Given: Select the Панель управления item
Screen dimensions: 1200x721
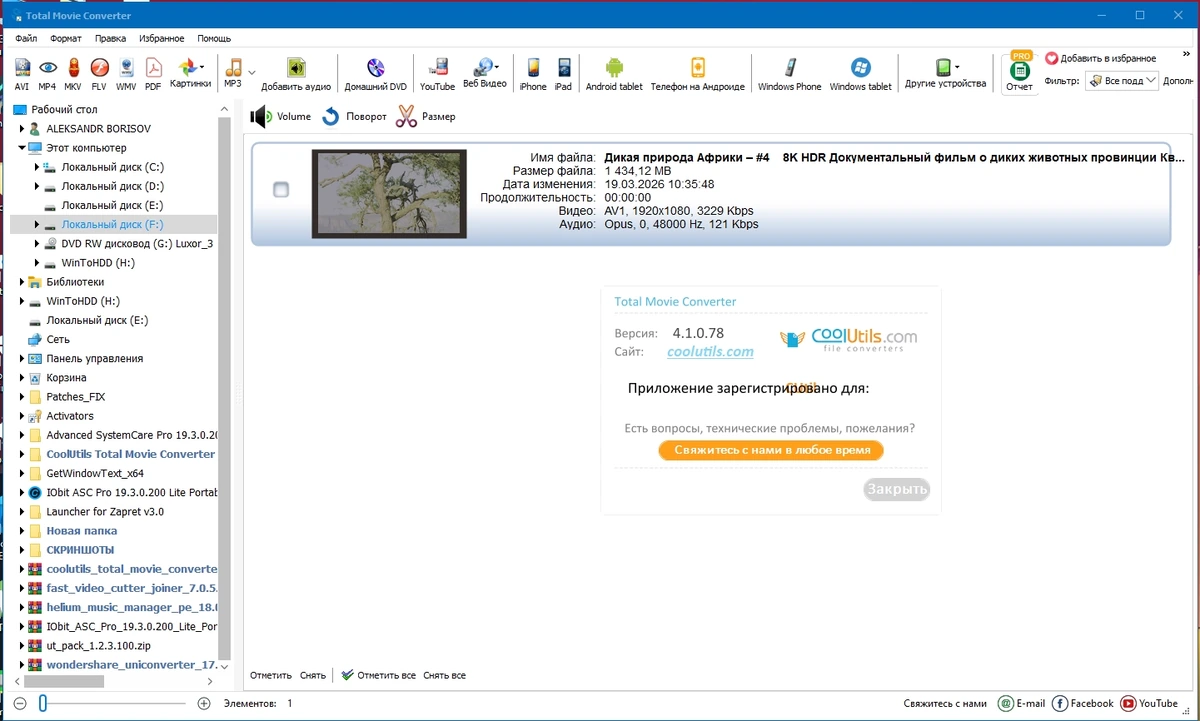Looking at the screenshot, I should click(94, 358).
